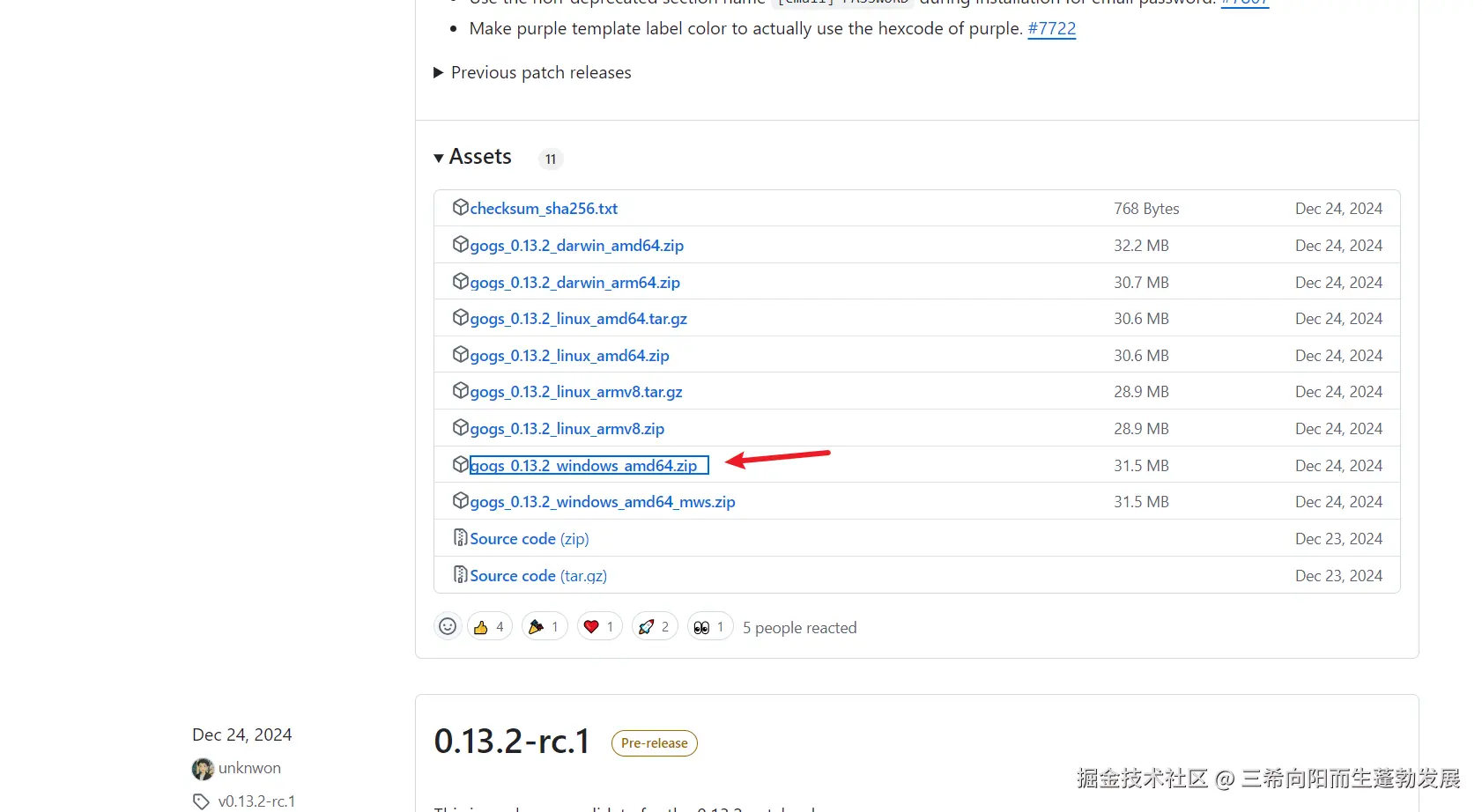This screenshot has height=812, width=1482.
Task: Download Source code (tar.gz)
Action: coord(538,576)
